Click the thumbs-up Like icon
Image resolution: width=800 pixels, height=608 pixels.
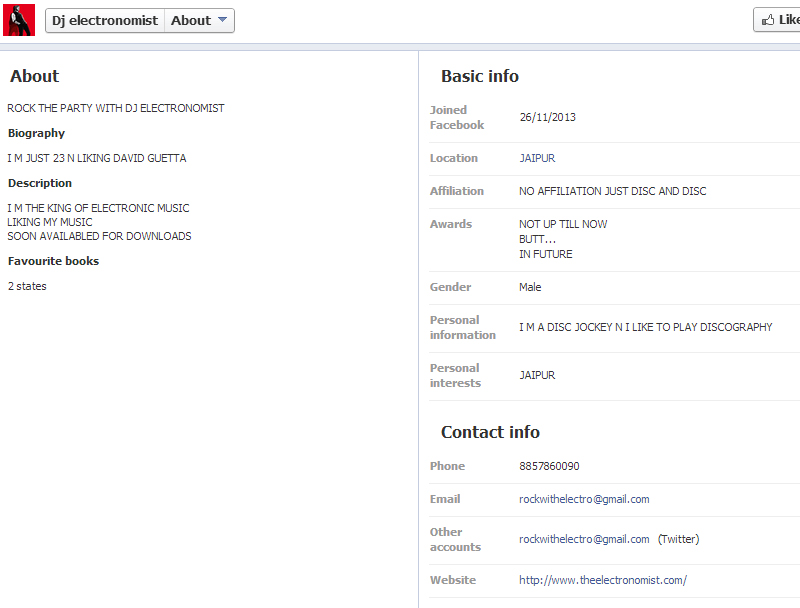(x=768, y=20)
